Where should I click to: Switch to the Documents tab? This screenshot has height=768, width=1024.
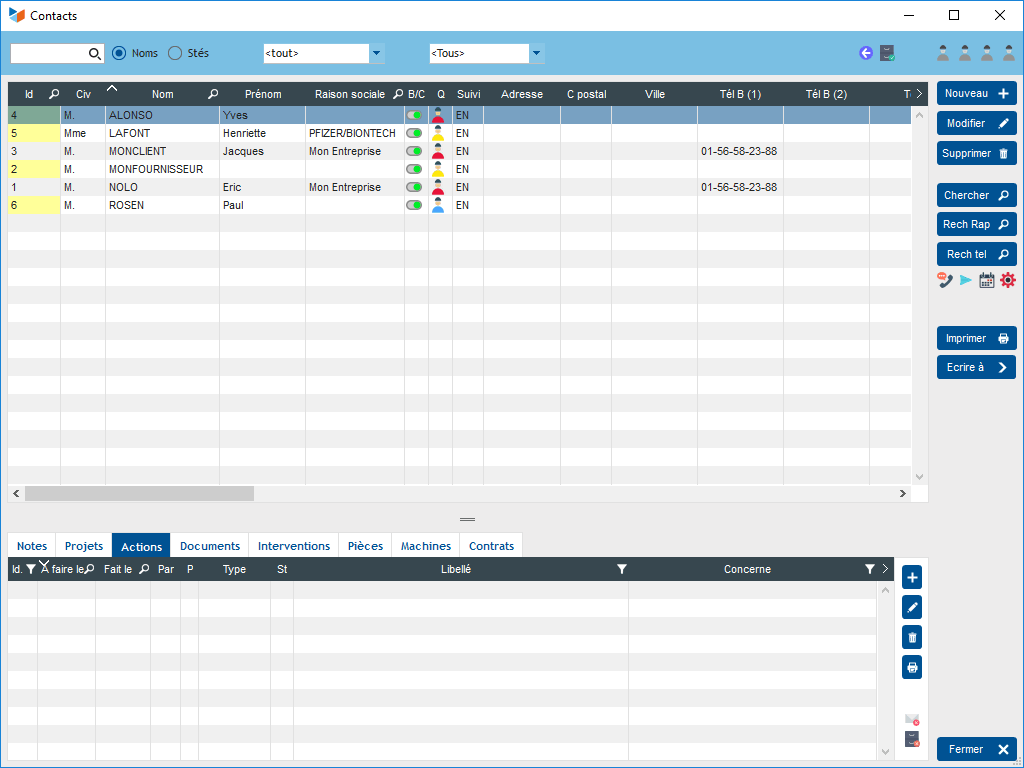210,546
